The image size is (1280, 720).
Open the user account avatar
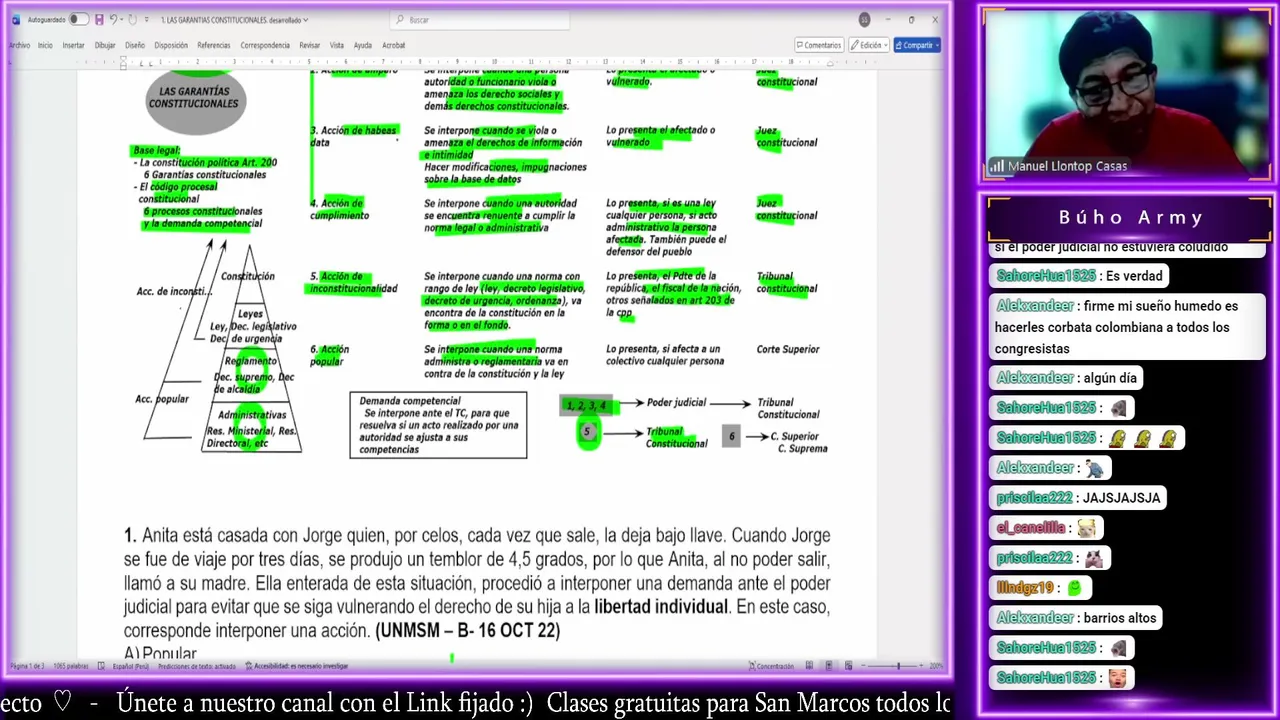tap(864, 20)
